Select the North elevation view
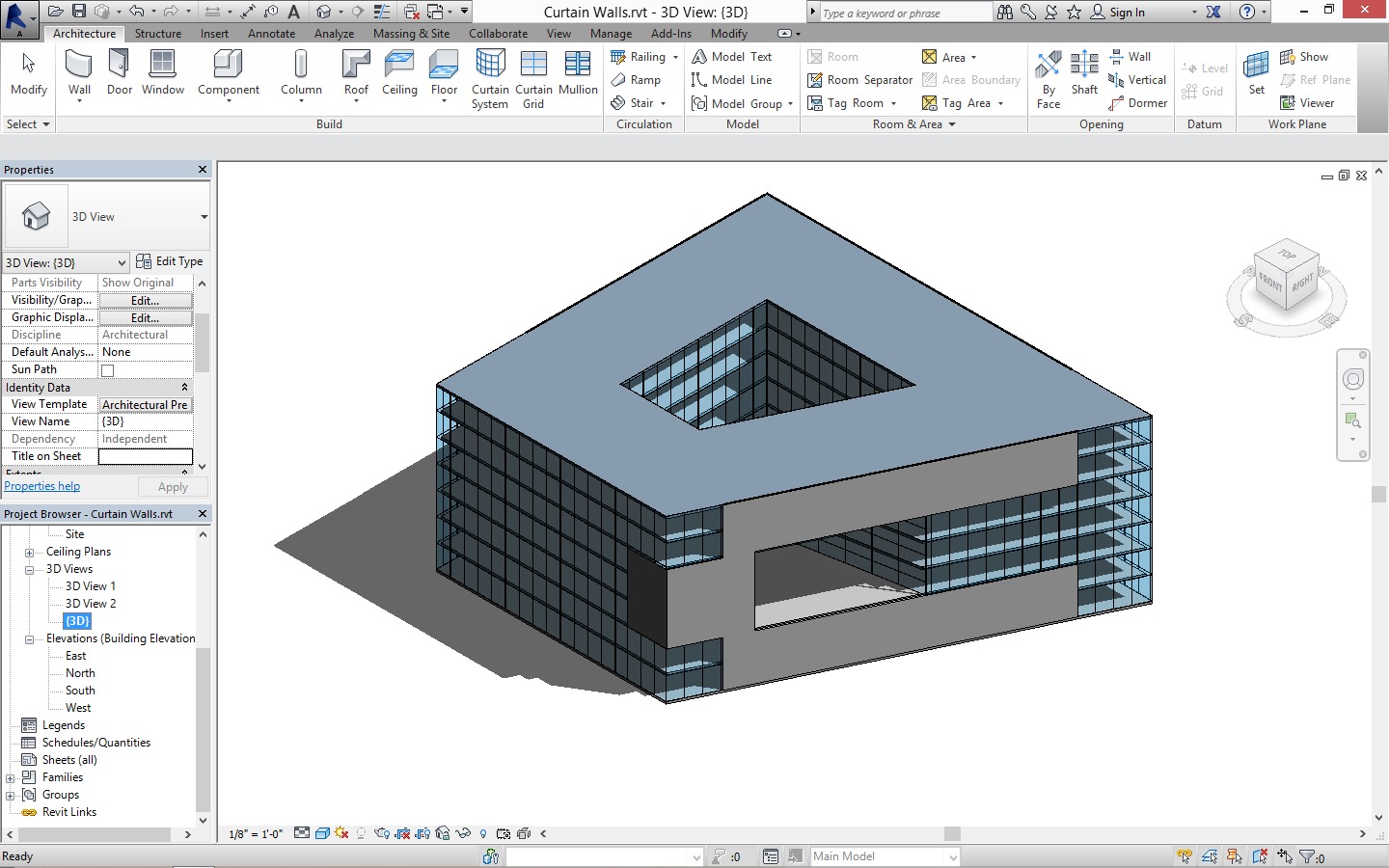 (80, 673)
